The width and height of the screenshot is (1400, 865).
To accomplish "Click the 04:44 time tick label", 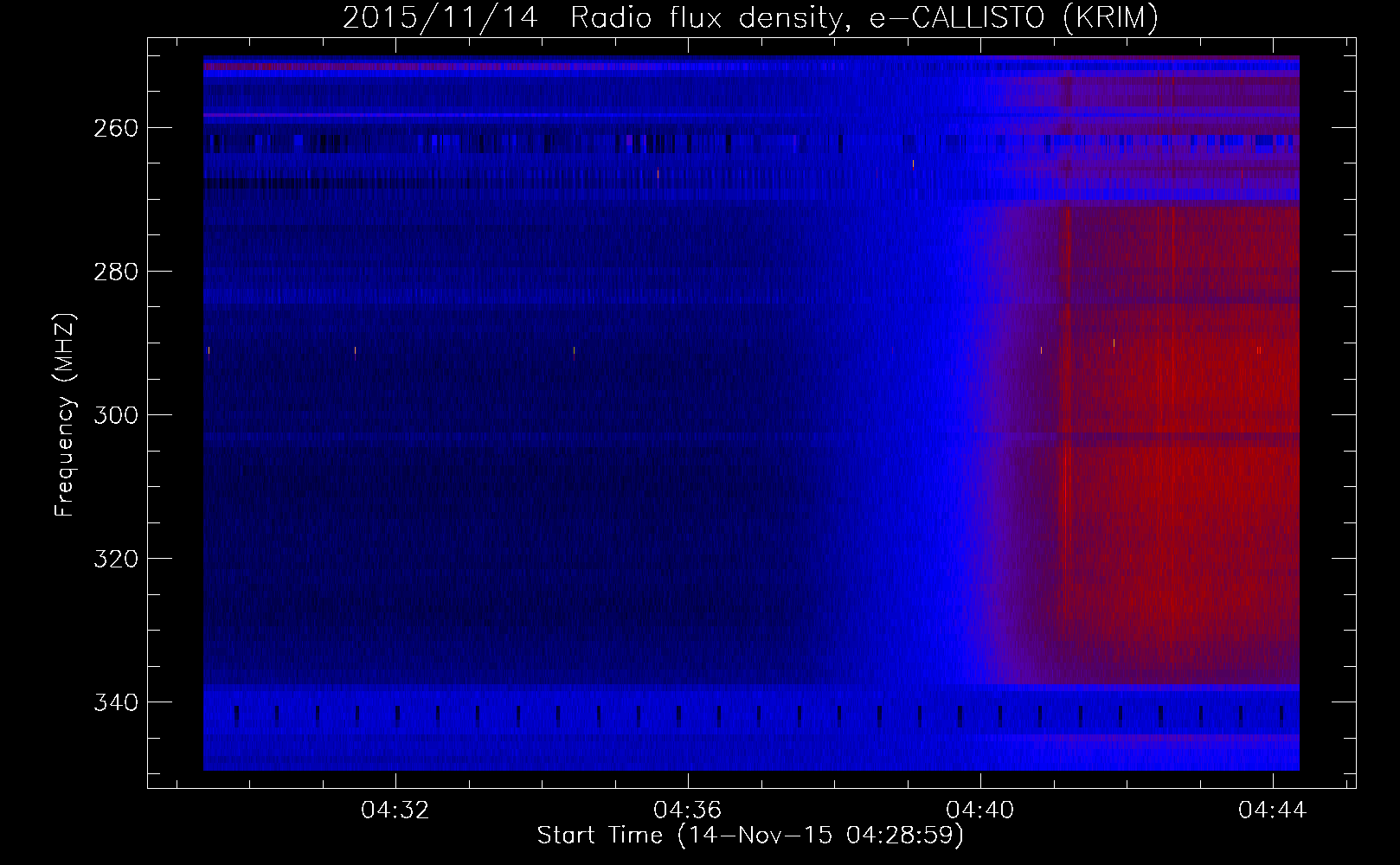I will click(1273, 811).
